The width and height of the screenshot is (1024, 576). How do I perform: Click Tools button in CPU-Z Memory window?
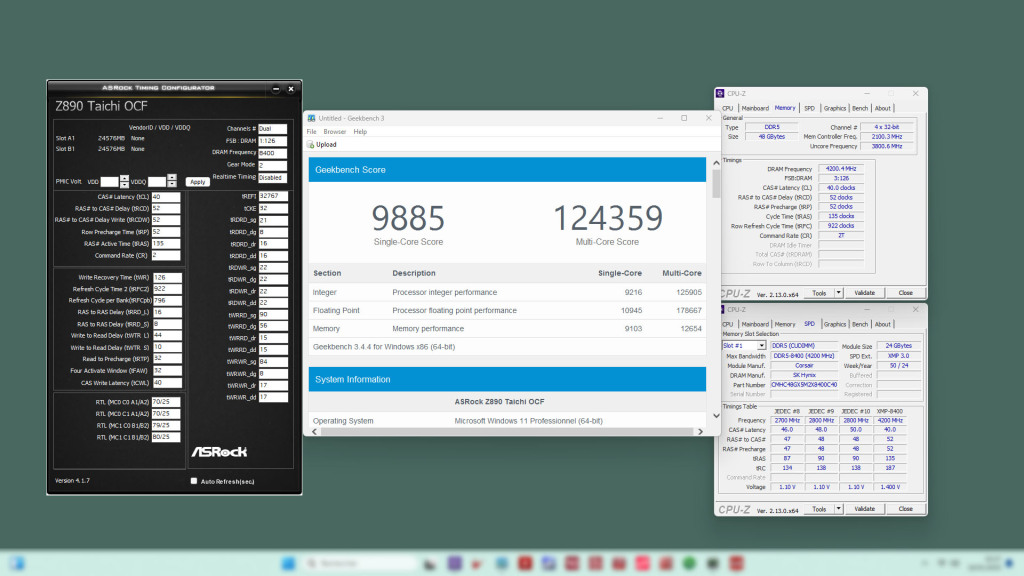[x=819, y=293]
